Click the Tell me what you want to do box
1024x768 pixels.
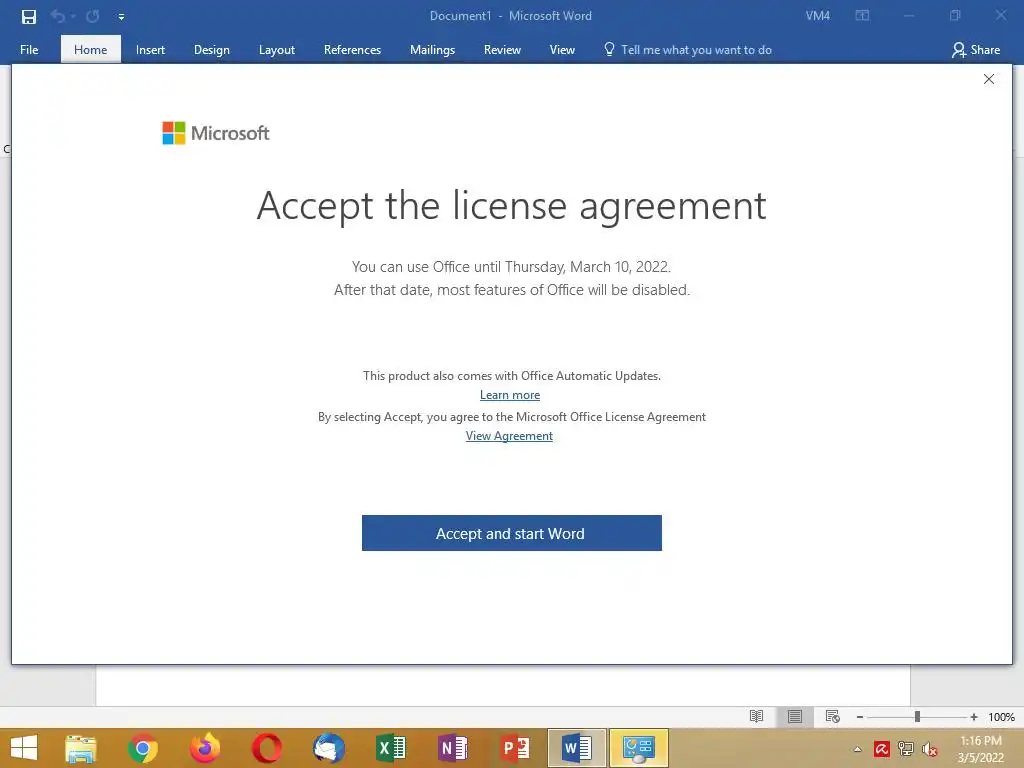coord(688,50)
